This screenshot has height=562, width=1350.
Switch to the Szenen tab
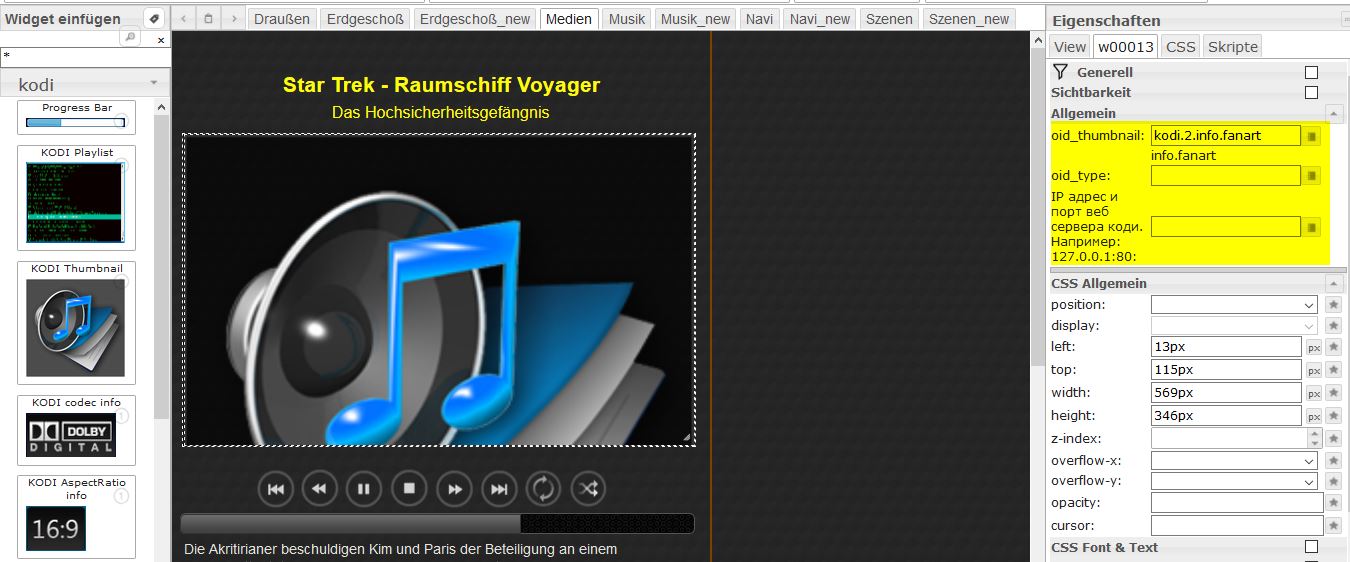click(x=889, y=19)
